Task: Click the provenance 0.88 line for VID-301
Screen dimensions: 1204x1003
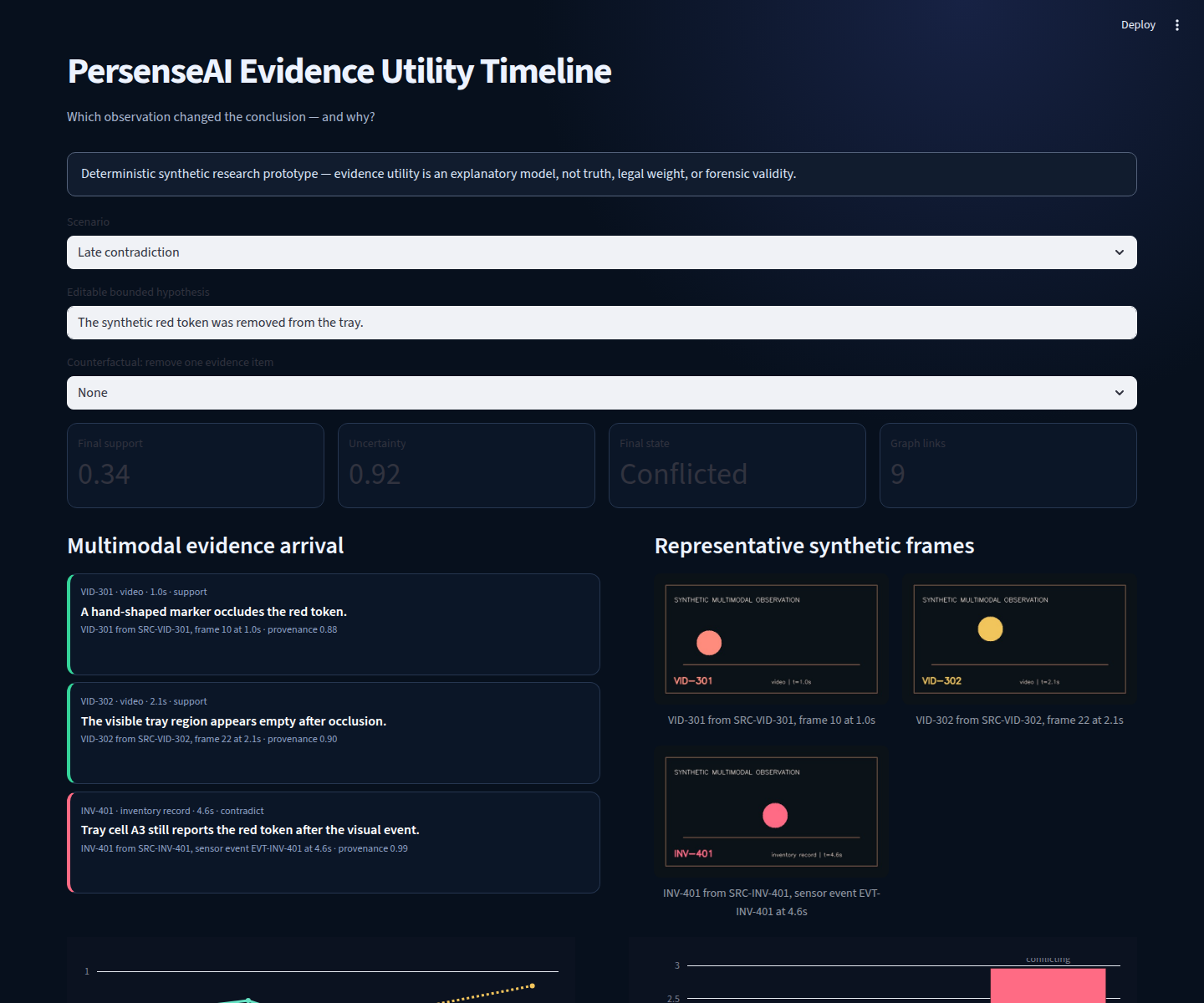Action: coord(209,629)
